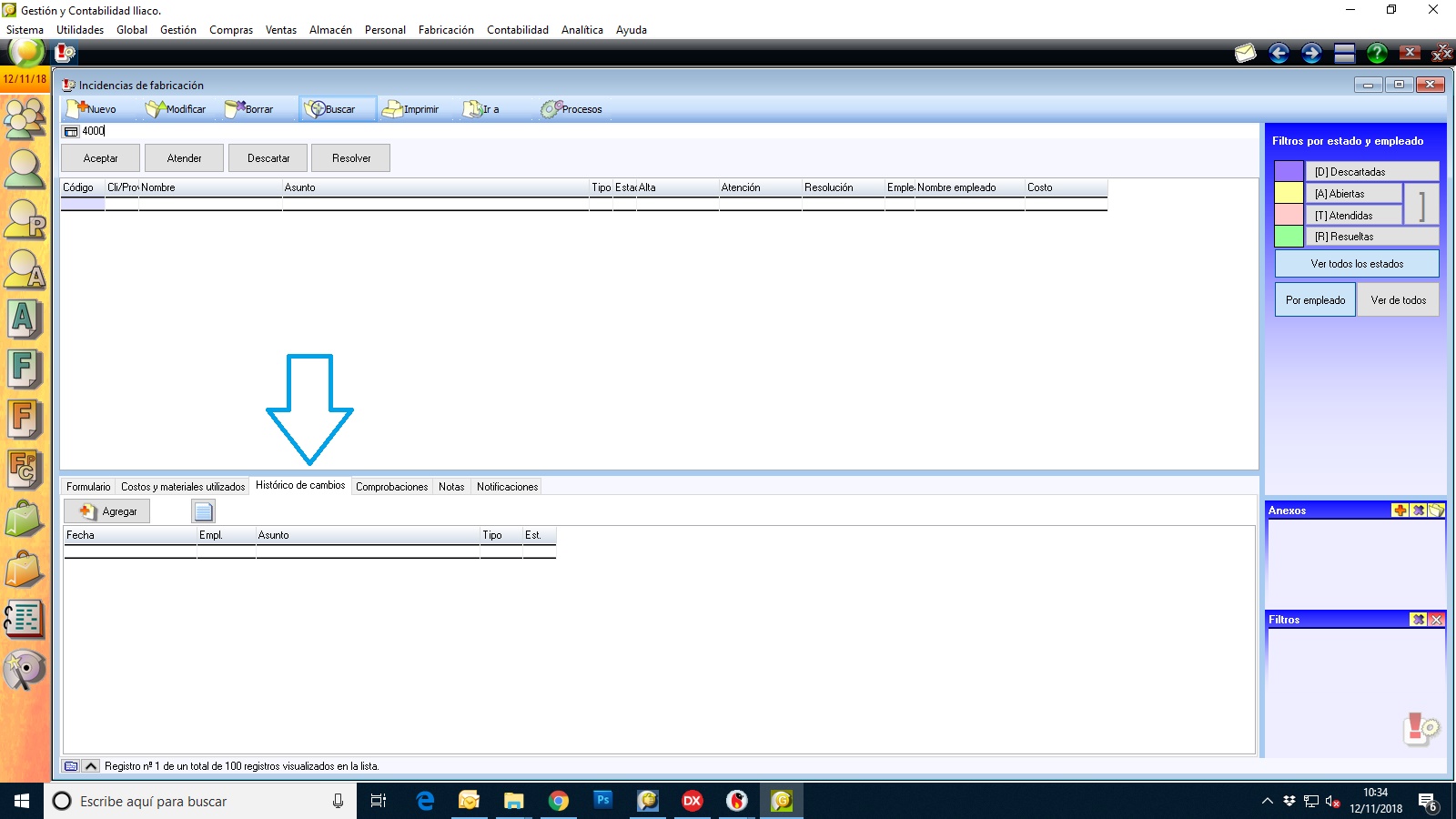The width and height of the screenshot is (1456, 819).
Task: Switch to the Formulario tab
Action: (88, 487)
